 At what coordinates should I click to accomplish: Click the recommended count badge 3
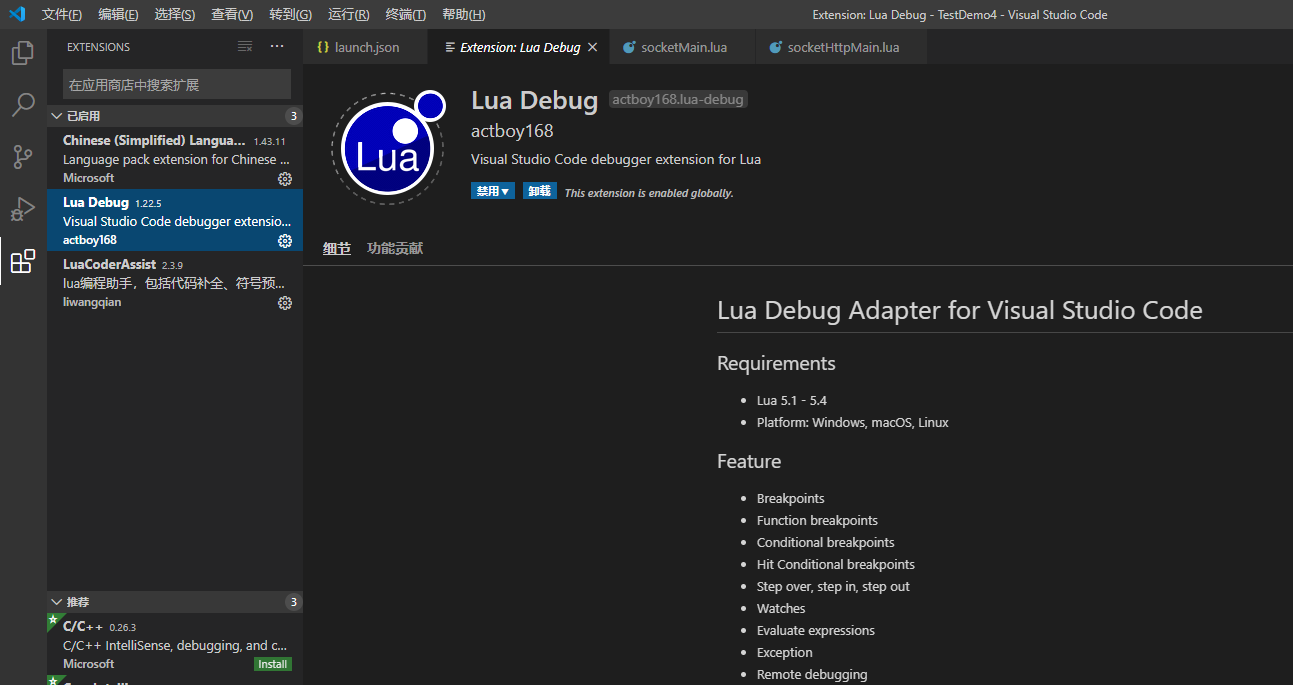coord(293,602)
